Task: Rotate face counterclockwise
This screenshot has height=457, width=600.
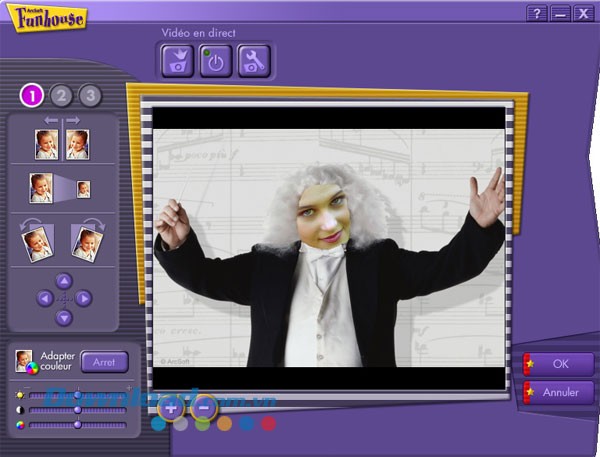Action: tap(38, 241)
